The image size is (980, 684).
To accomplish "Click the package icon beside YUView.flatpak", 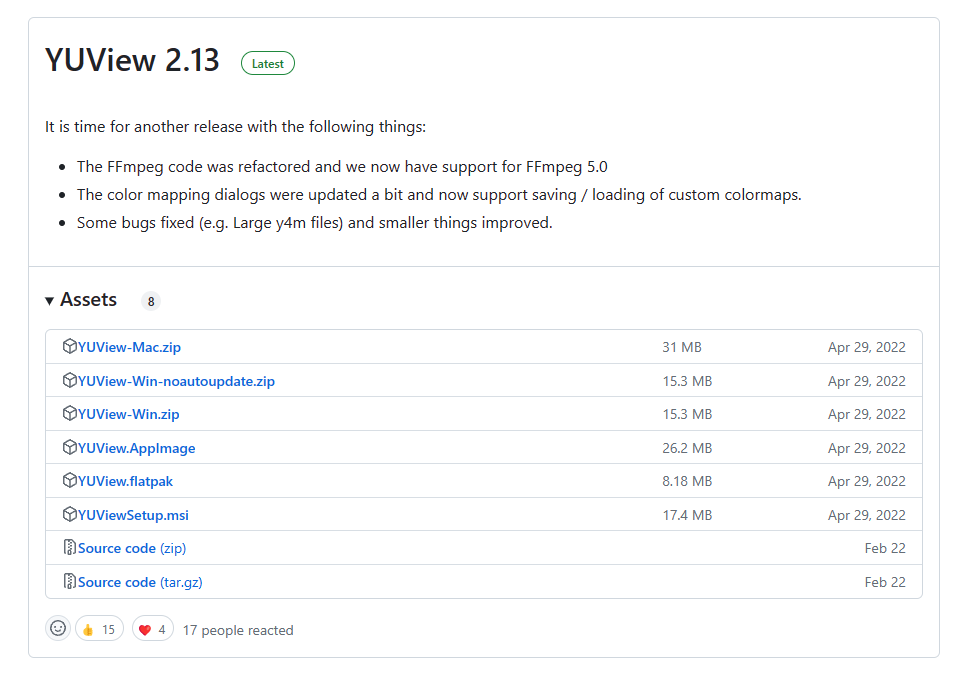I will [x=69, y=480].
